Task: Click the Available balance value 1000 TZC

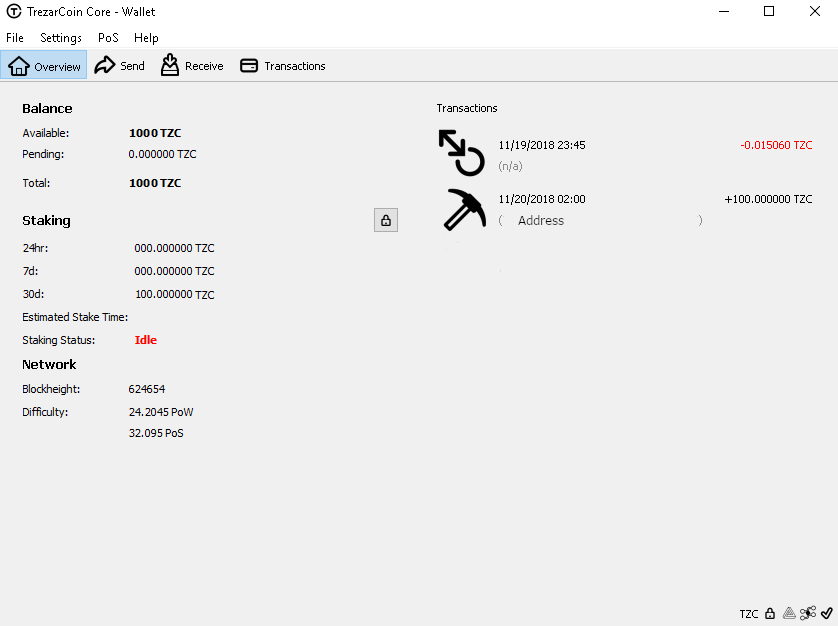Action: [x=155, y=133]
